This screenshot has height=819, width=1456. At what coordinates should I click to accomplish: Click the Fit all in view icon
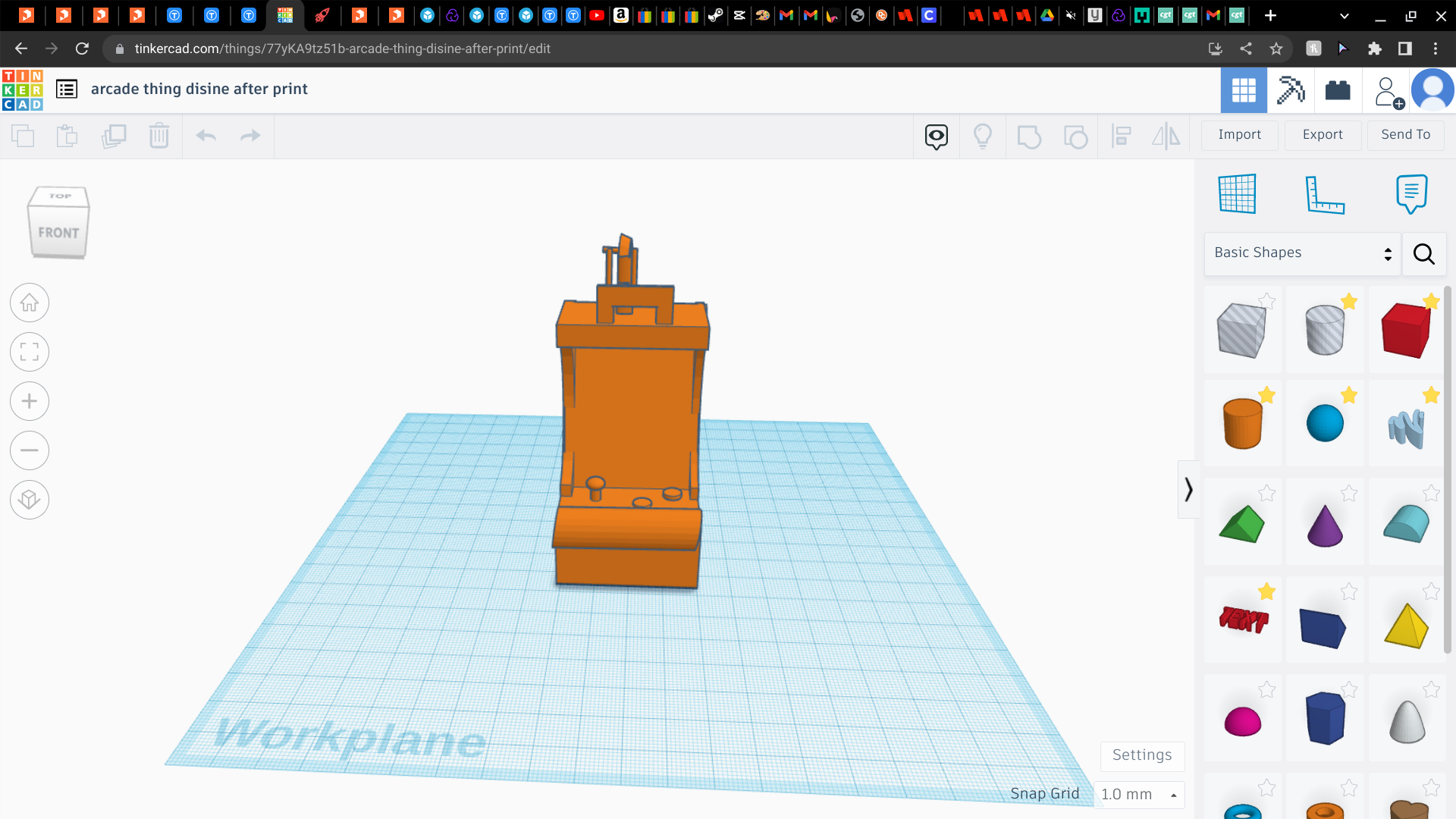pyautogui.click(x=29, y=352)
